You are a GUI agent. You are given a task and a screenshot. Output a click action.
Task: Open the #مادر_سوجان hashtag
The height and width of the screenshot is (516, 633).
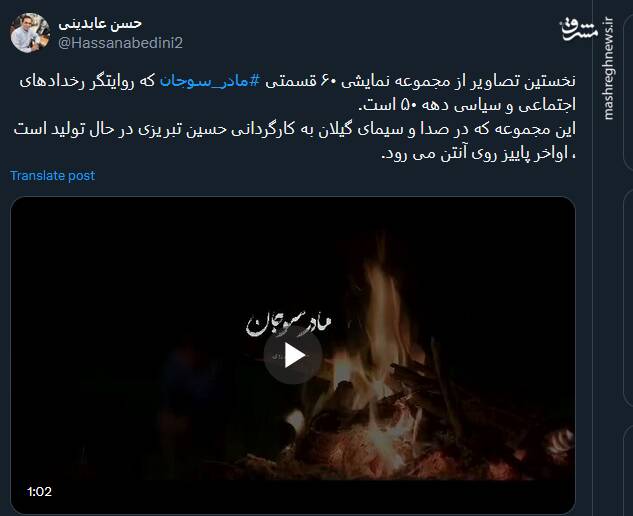point(210,81)
